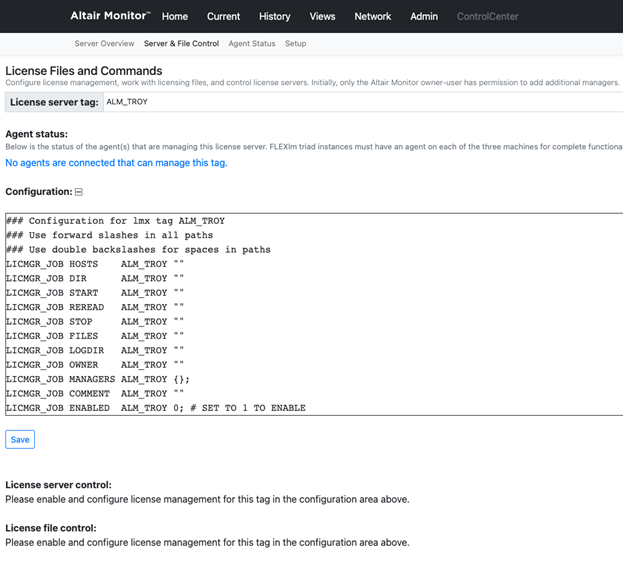Click the no agents connected message

coord(116,163)
